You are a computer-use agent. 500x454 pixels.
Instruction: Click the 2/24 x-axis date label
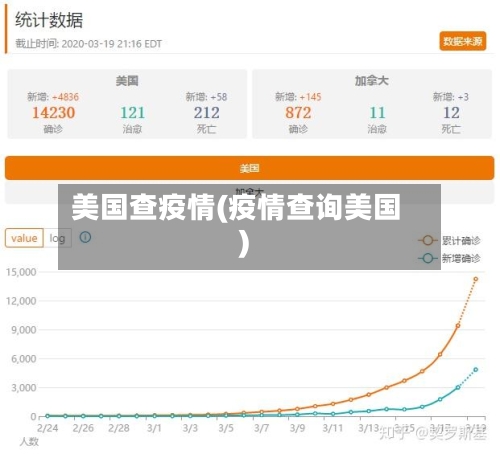coord(47,428)
